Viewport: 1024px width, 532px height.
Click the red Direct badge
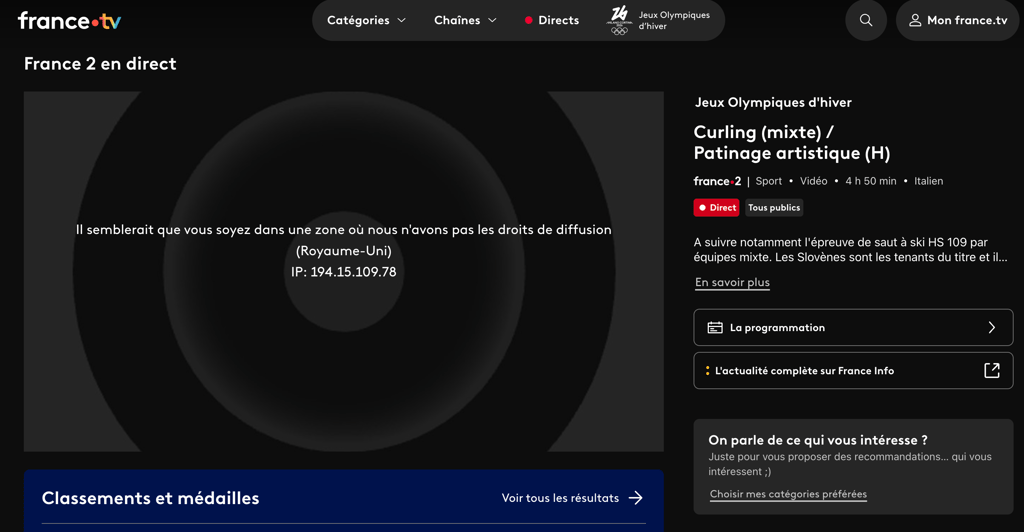[716, 208]
